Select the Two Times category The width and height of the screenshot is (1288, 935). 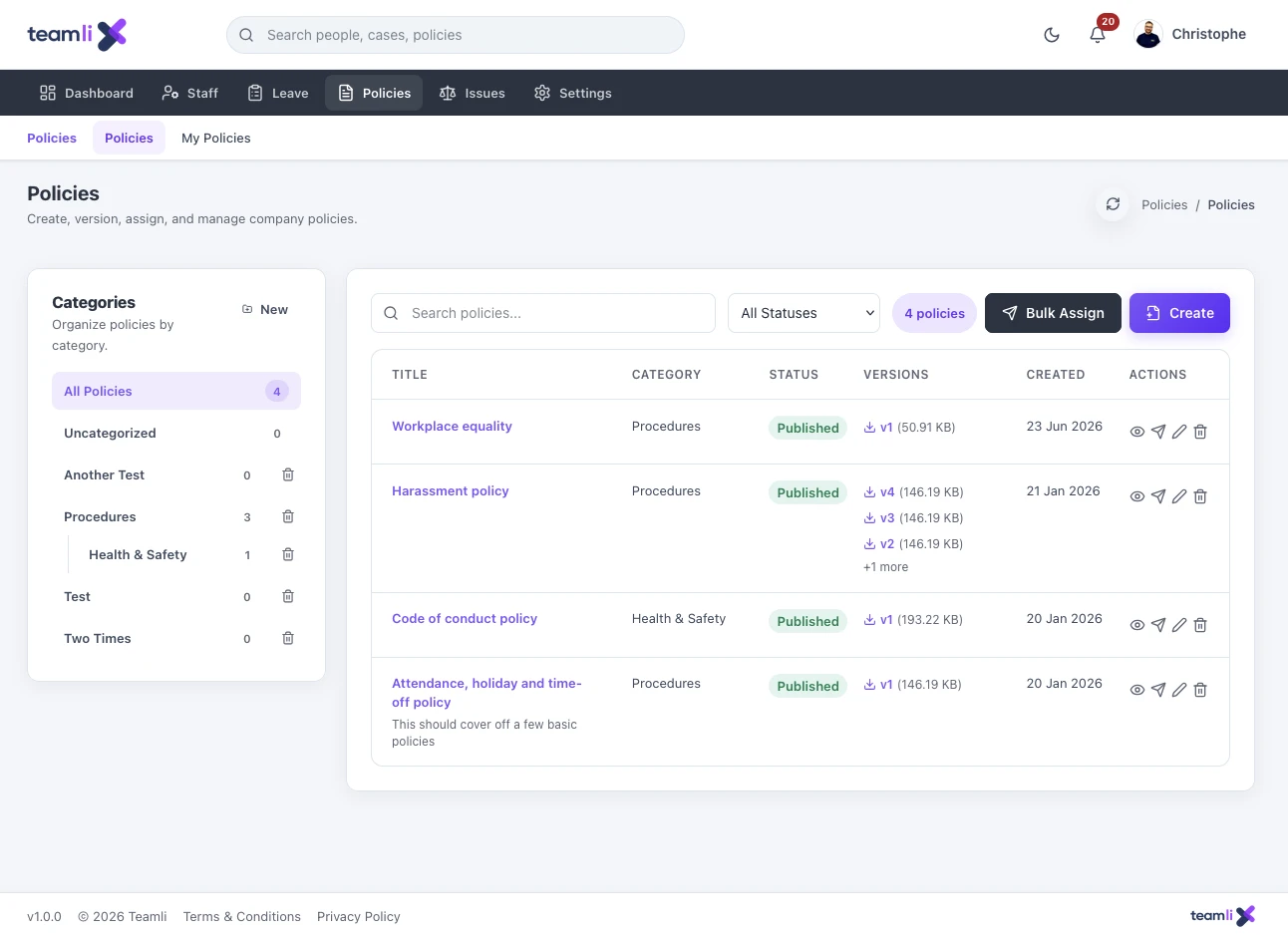point(98,639)
